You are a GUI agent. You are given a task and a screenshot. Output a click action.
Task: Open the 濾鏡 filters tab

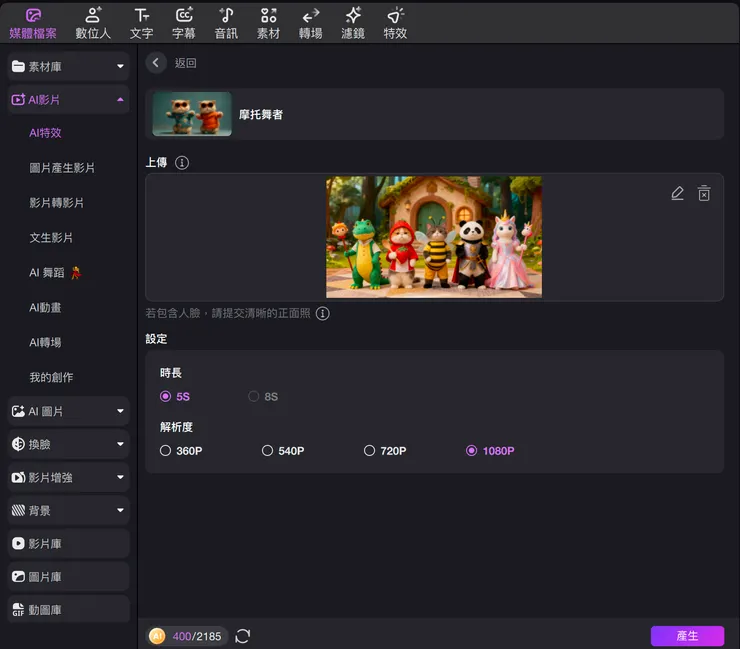click(353, 24)
